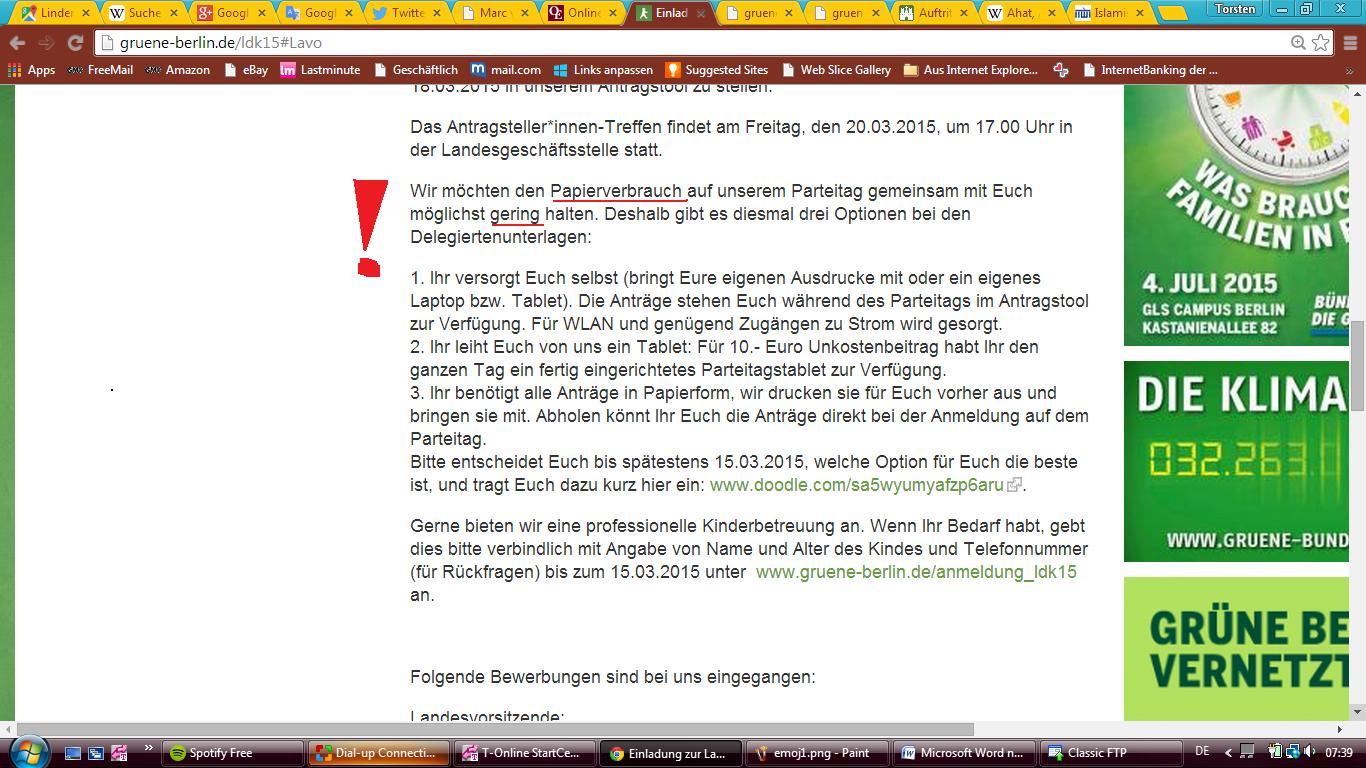This screenshot has width=1366, height=768.
Task: Open the doodle.com survey link
Action: 856,485
